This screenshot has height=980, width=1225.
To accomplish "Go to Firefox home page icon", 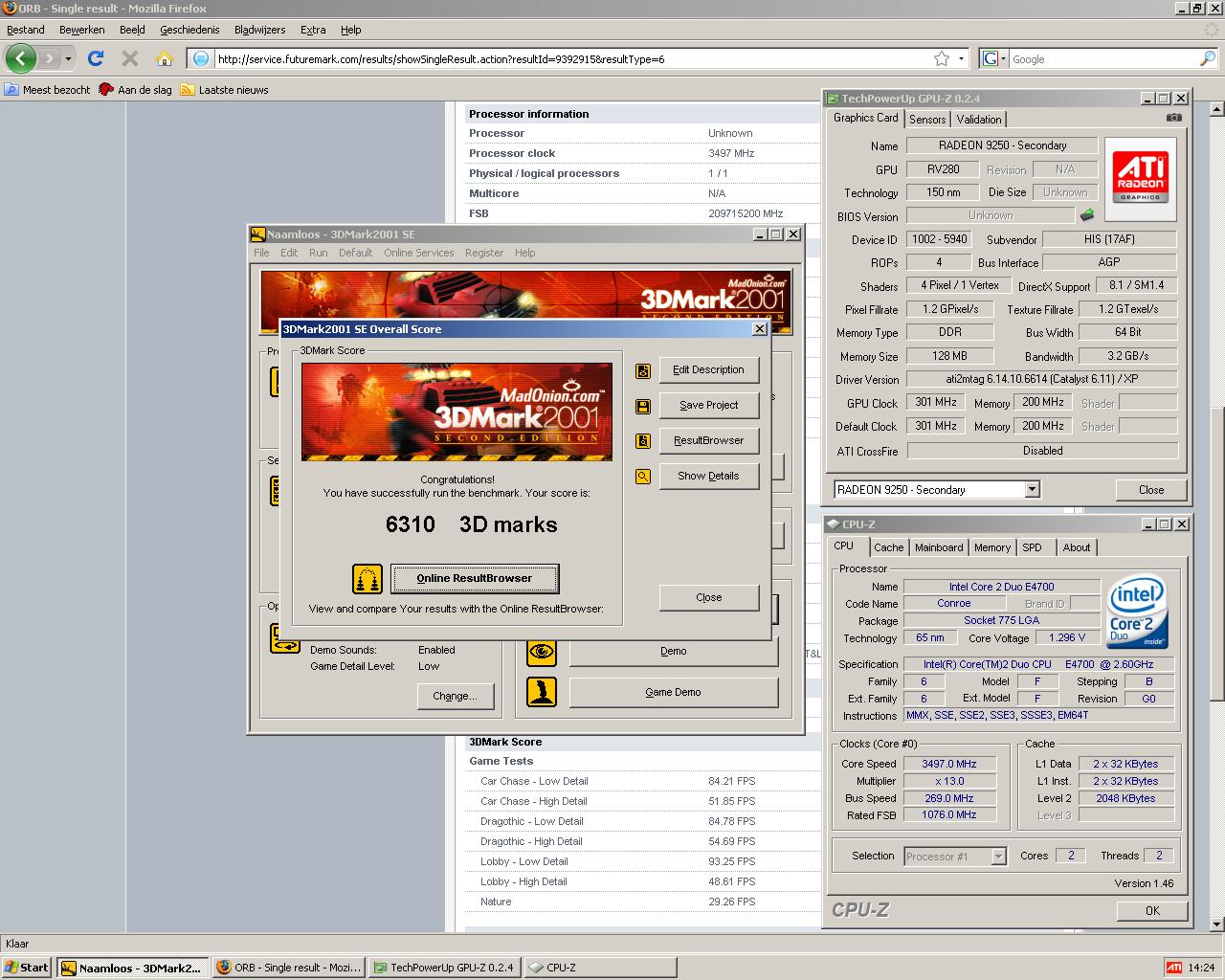I will click(165, 58).
